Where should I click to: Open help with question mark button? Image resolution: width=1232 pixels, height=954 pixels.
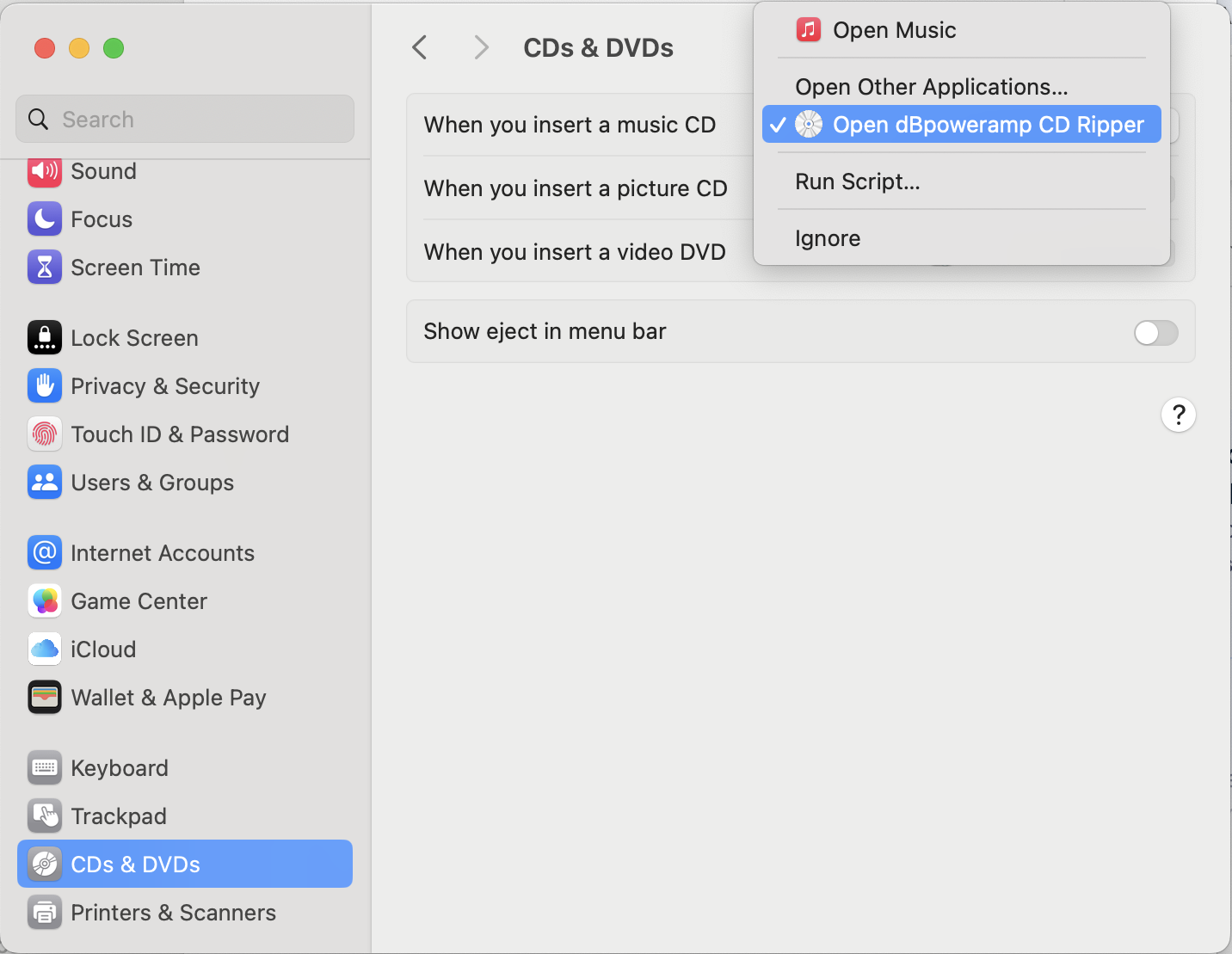coord(1178,415)
